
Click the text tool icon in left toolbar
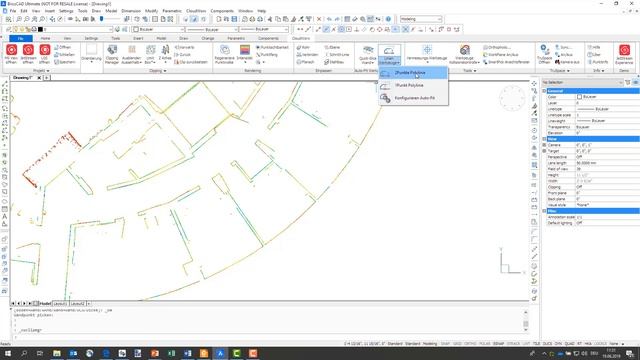pyautogui.click(x=4, y=216)
